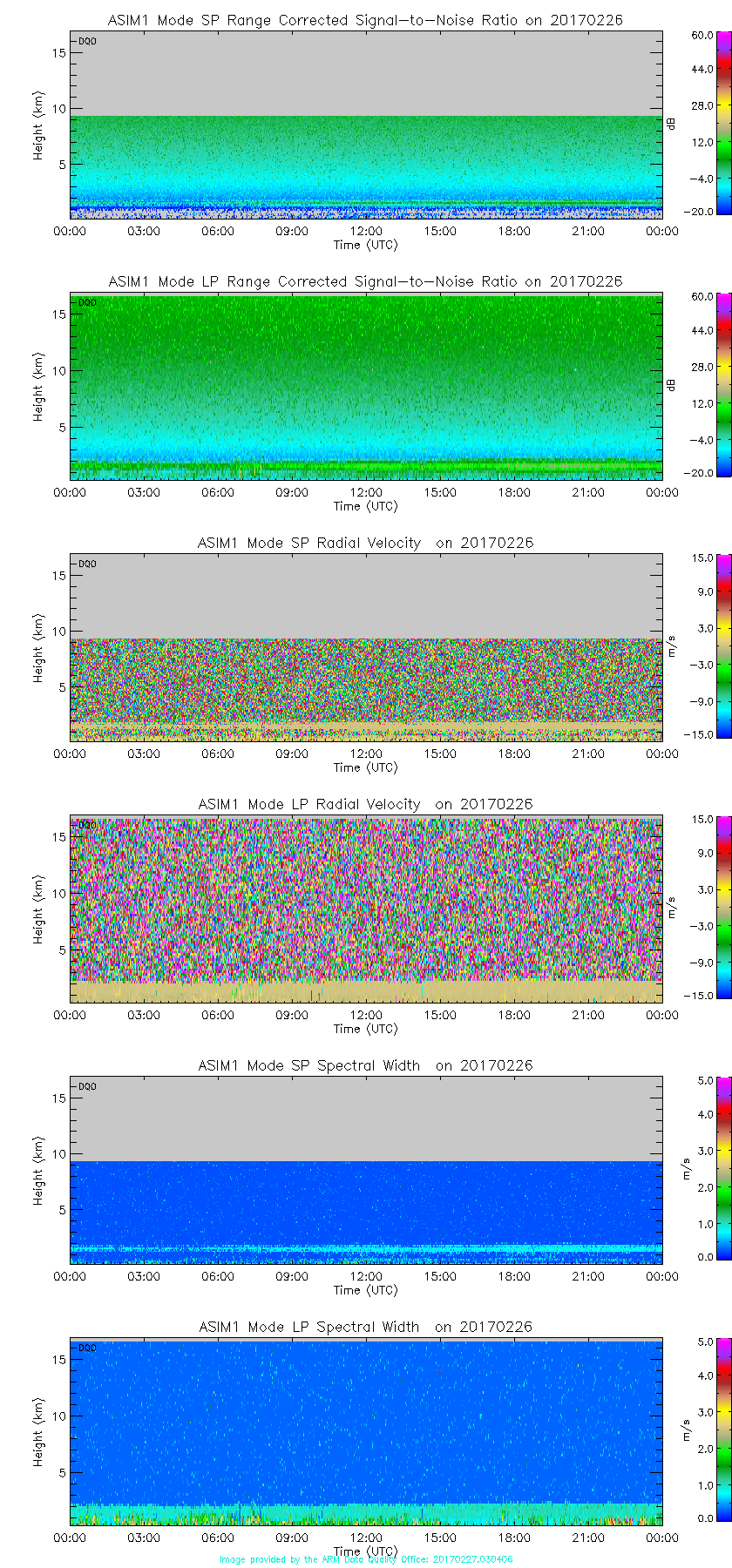Click the Mode SP Spectral Width title

click(365, 1065)
